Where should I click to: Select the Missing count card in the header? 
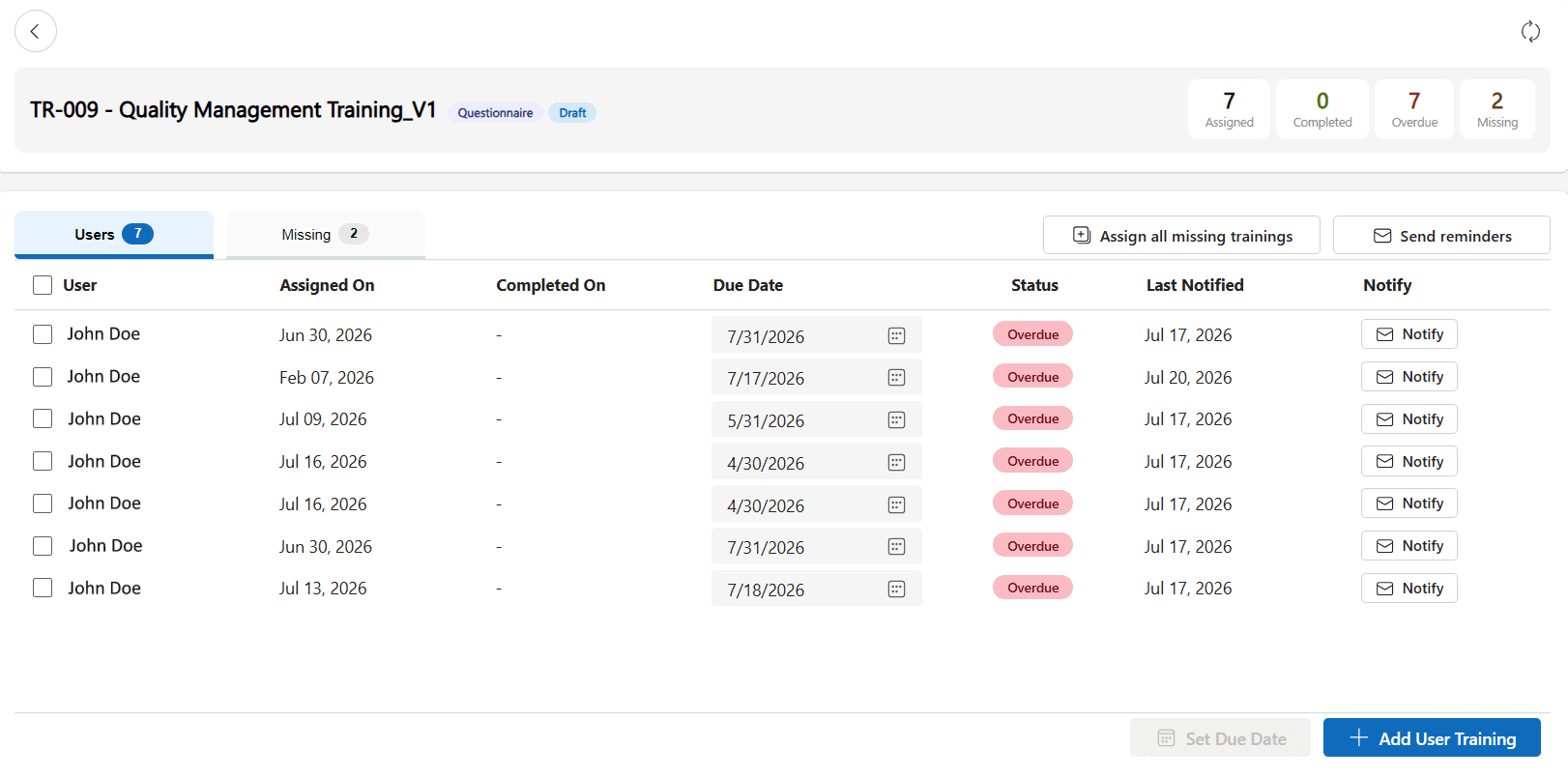coord(1497,109)
